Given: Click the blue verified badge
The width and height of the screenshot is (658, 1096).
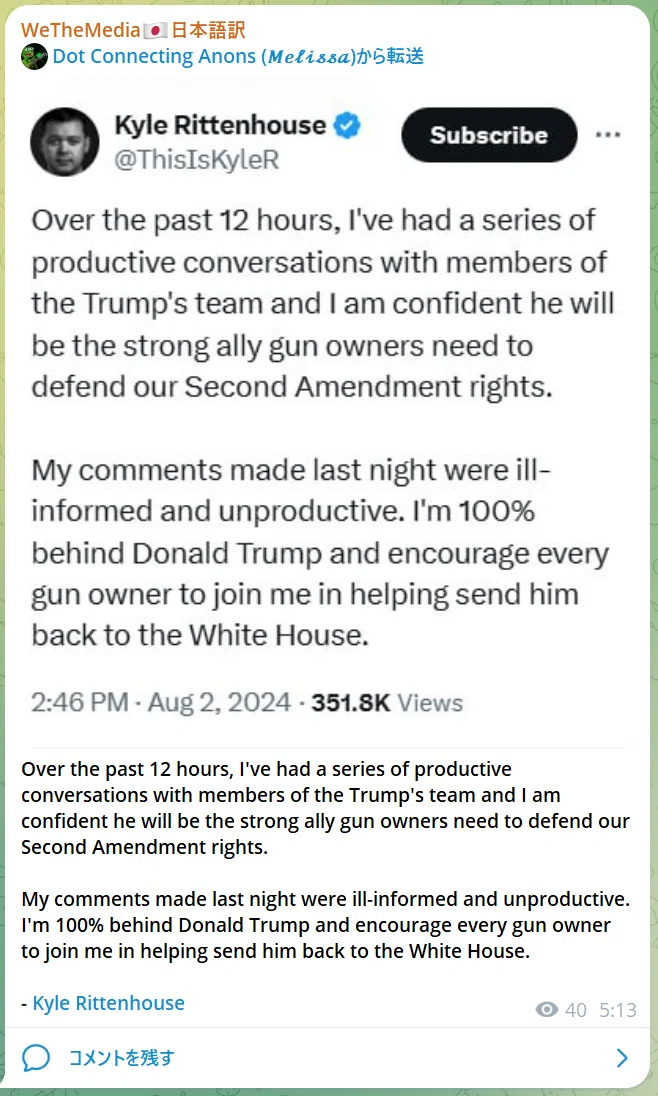Looking at the screenshot, I should (x=347, y=126).
